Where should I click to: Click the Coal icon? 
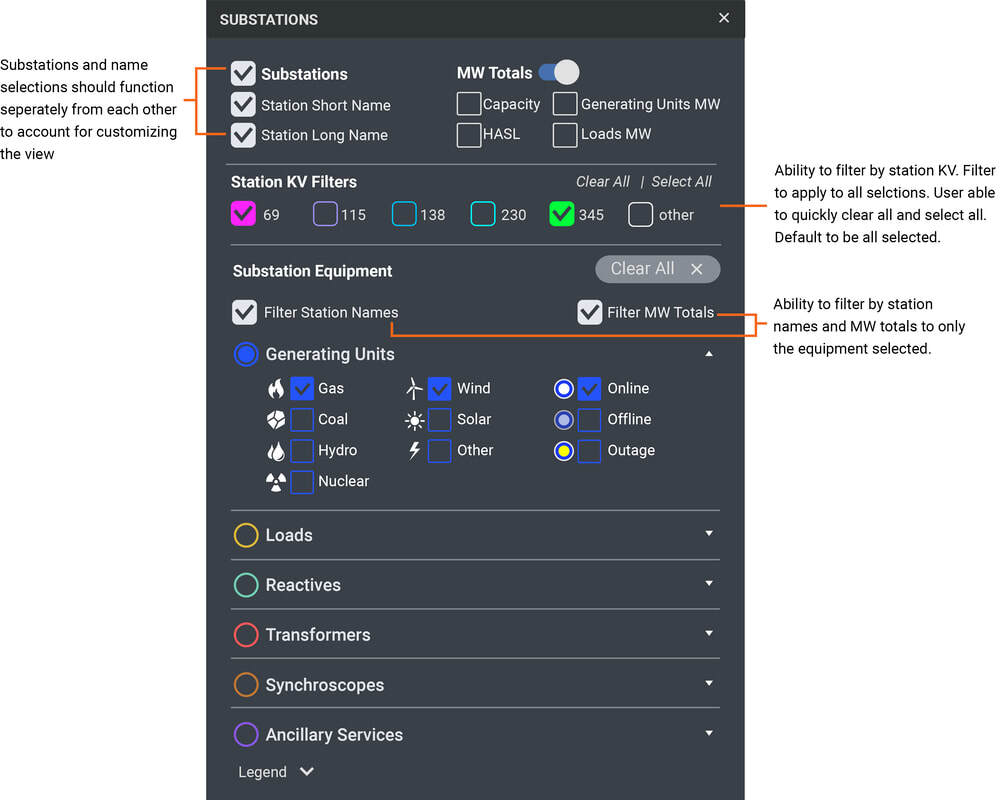276,420
